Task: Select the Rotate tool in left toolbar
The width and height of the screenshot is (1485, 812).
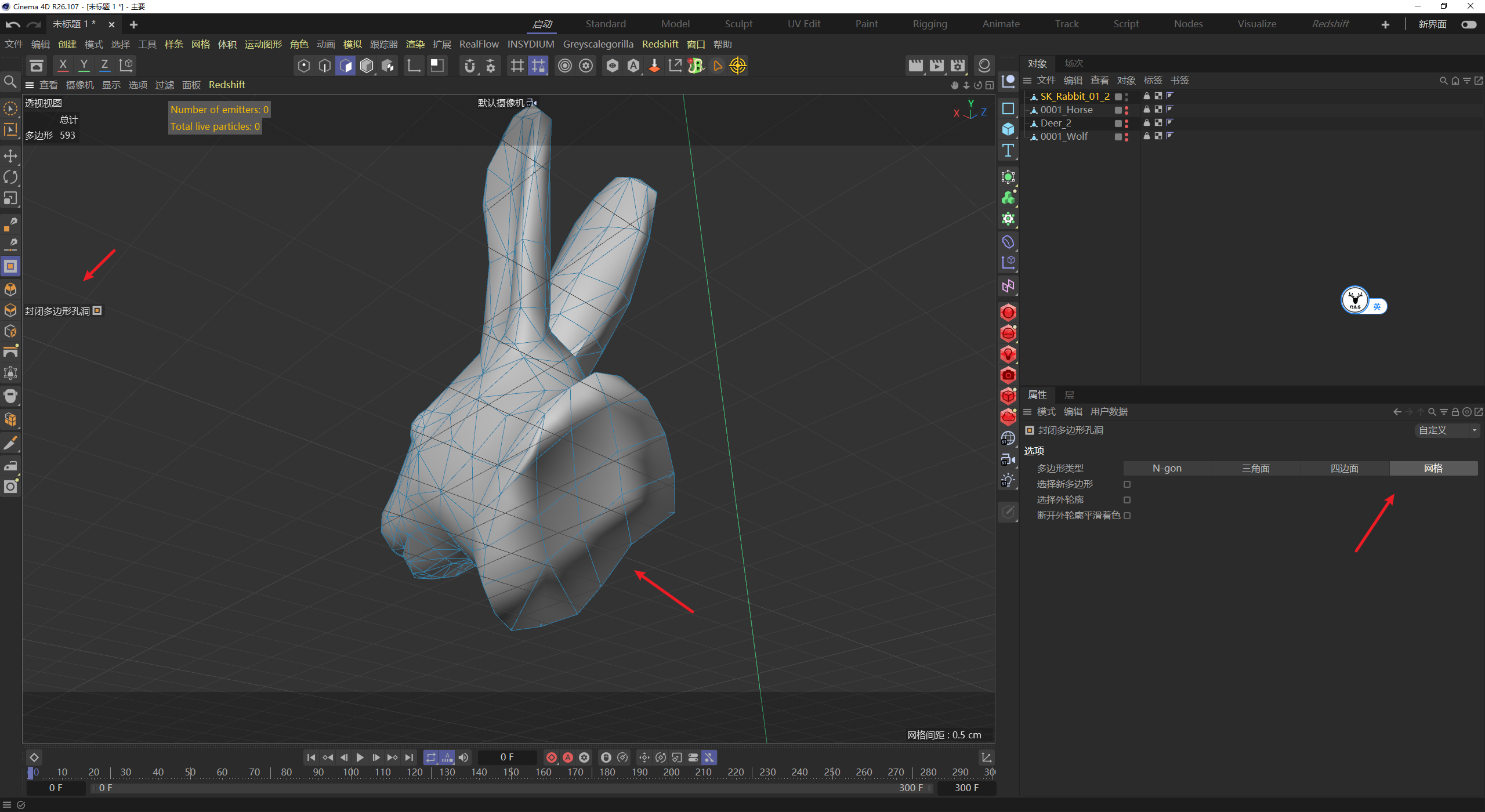Action: tap(10, 177)
